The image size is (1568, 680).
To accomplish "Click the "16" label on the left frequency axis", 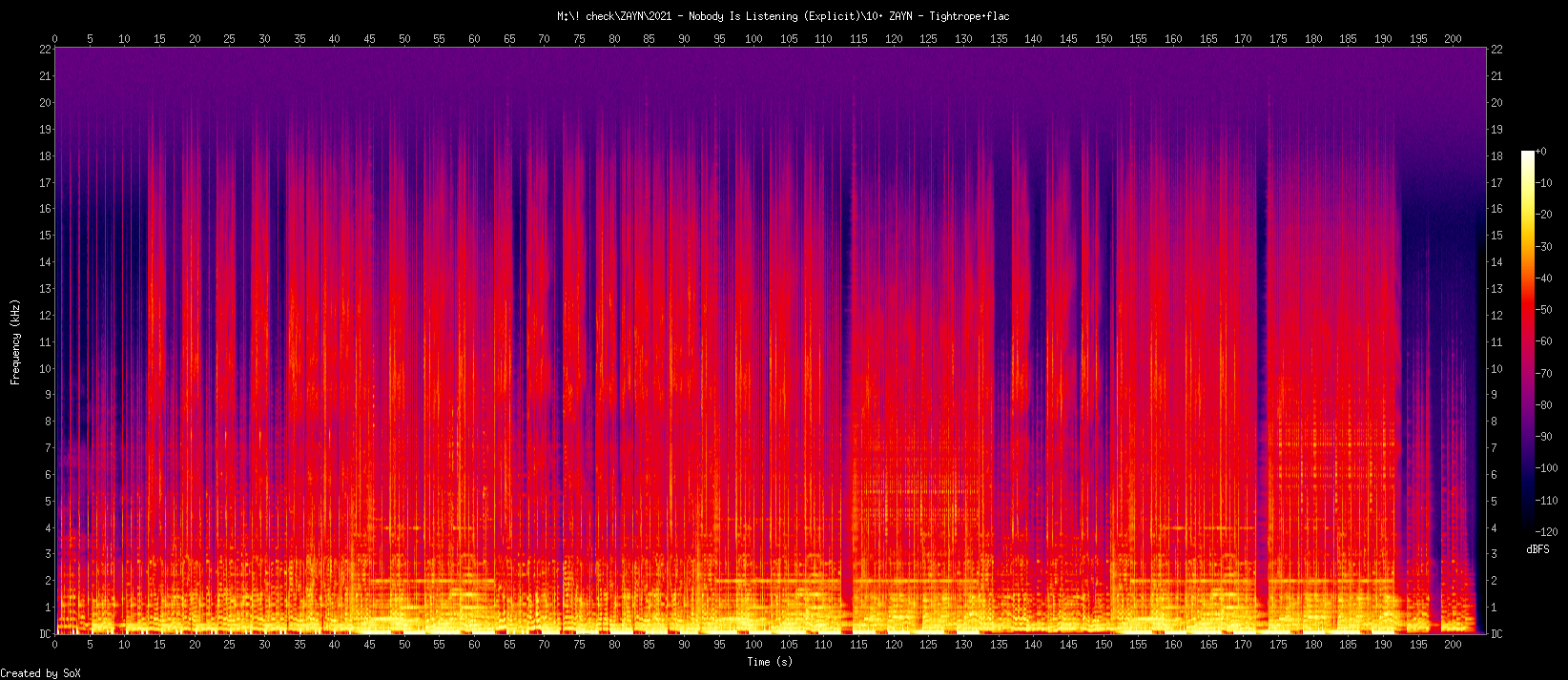I will click(x=45, y=209).
